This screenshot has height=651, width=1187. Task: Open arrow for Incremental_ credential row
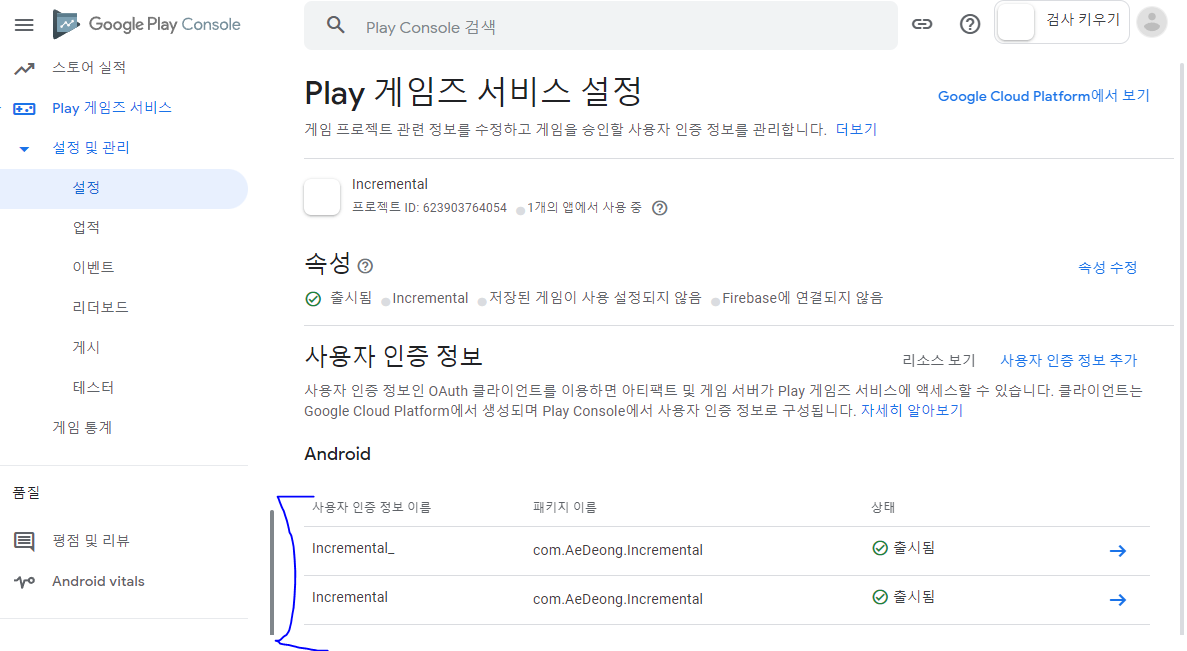(1118, 551)
